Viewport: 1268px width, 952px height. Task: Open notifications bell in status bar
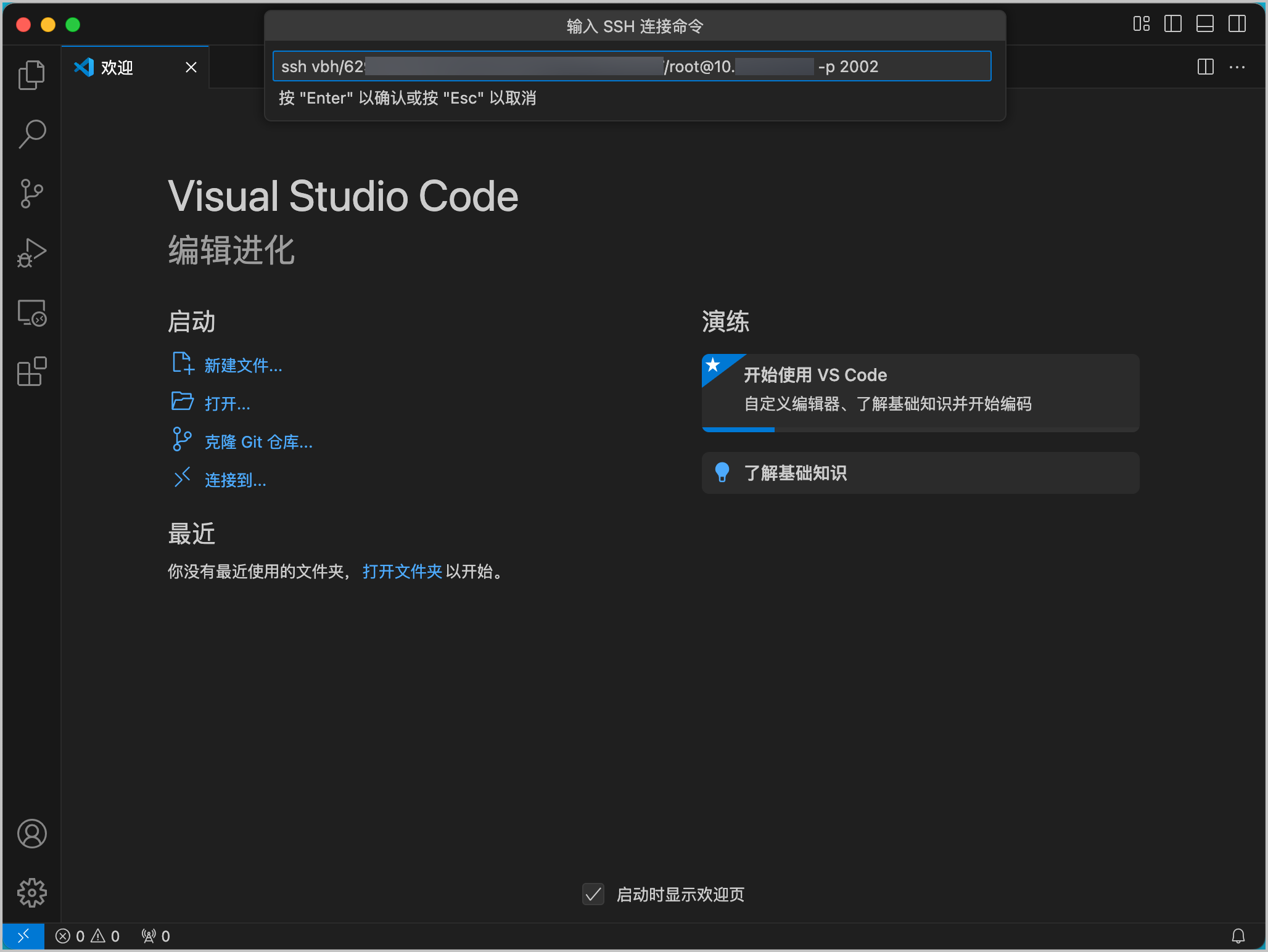[1238, 937]
